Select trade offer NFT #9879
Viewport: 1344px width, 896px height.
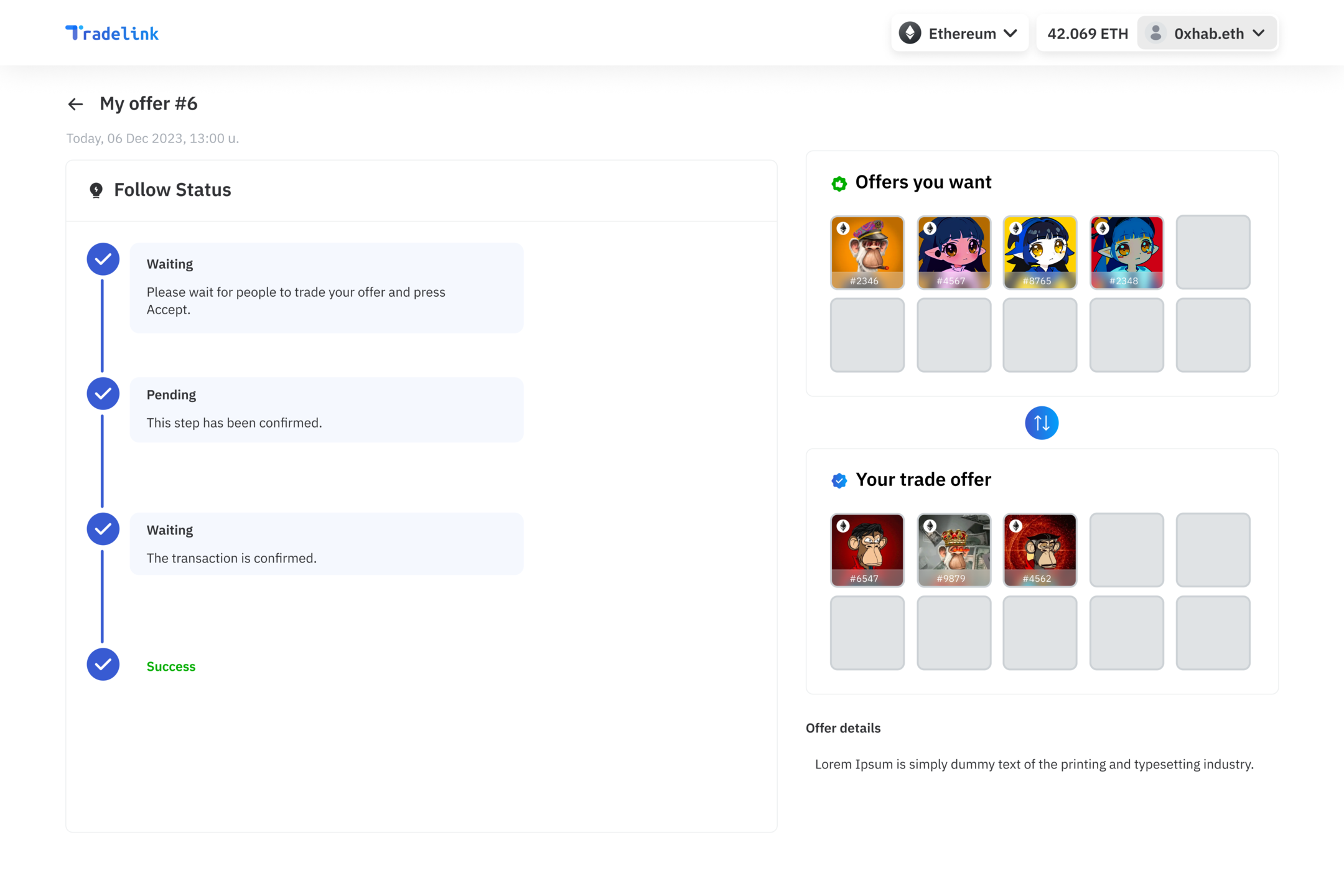(x=953, y=549)
